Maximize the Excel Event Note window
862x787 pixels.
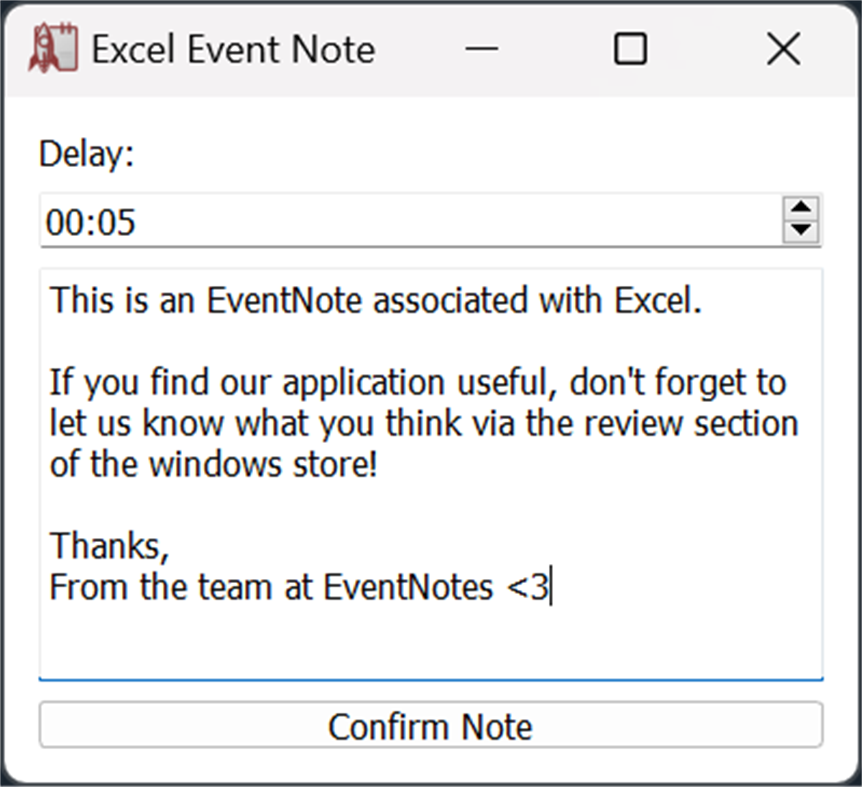coord(630,48)
